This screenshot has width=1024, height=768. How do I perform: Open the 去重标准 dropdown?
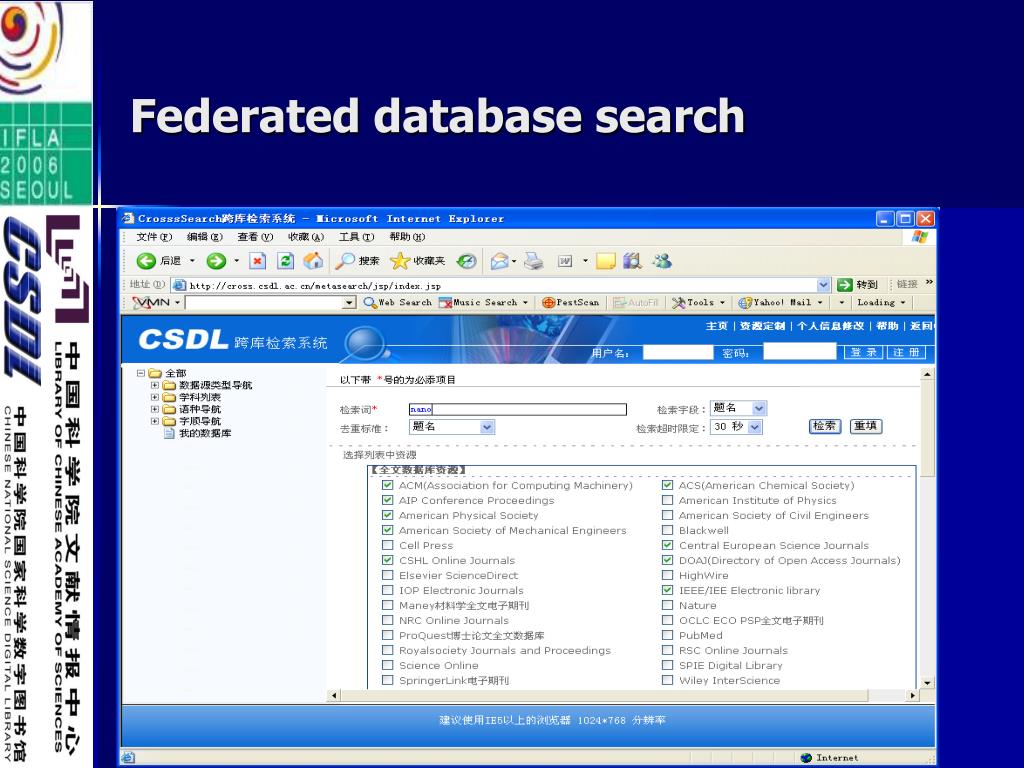(452, 426)
